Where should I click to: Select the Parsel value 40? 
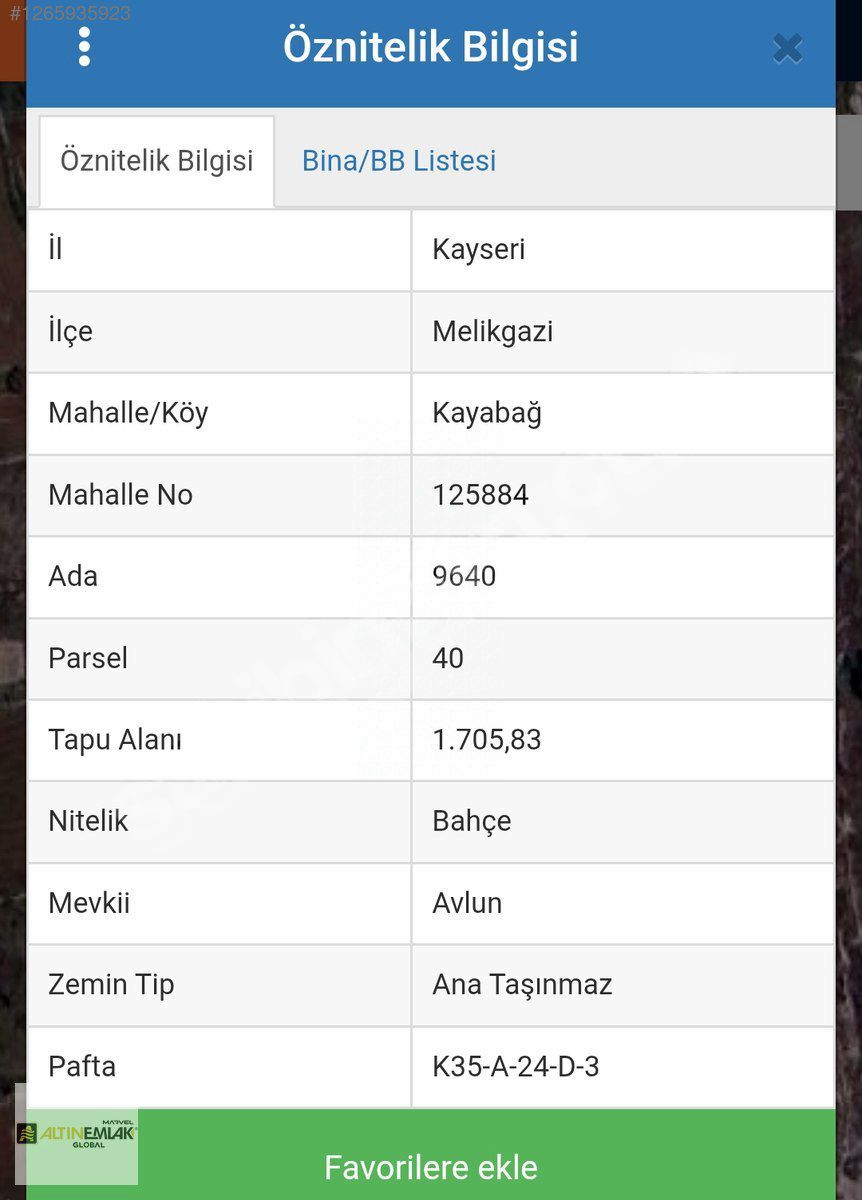click(x=448, y=658)
